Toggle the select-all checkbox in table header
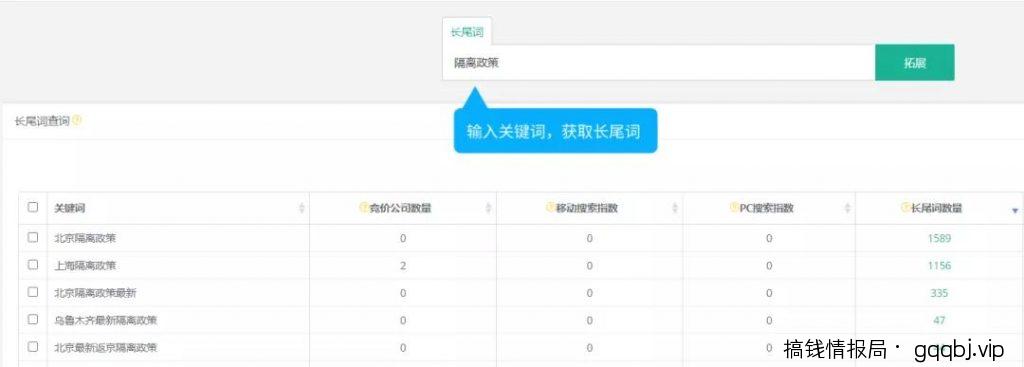 click(x=33, y=207)
